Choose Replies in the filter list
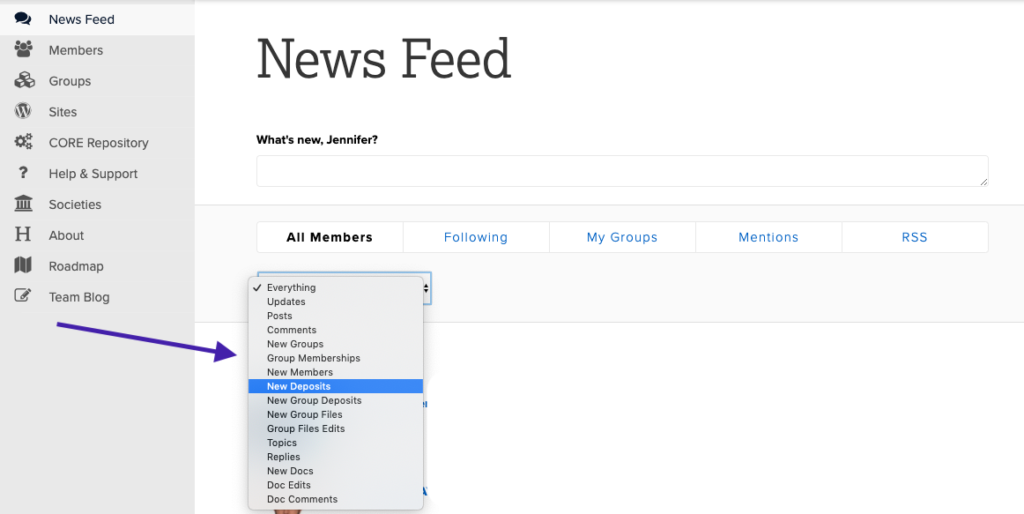The height and width of the screenshot is (514, 1024). click(x=336, y=457)
